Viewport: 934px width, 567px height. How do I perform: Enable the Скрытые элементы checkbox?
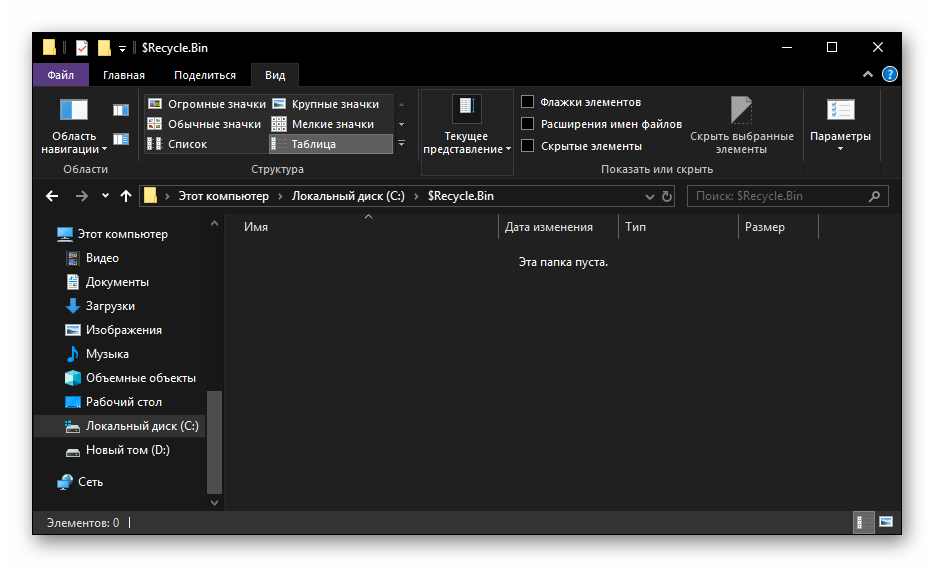[528, 146]
